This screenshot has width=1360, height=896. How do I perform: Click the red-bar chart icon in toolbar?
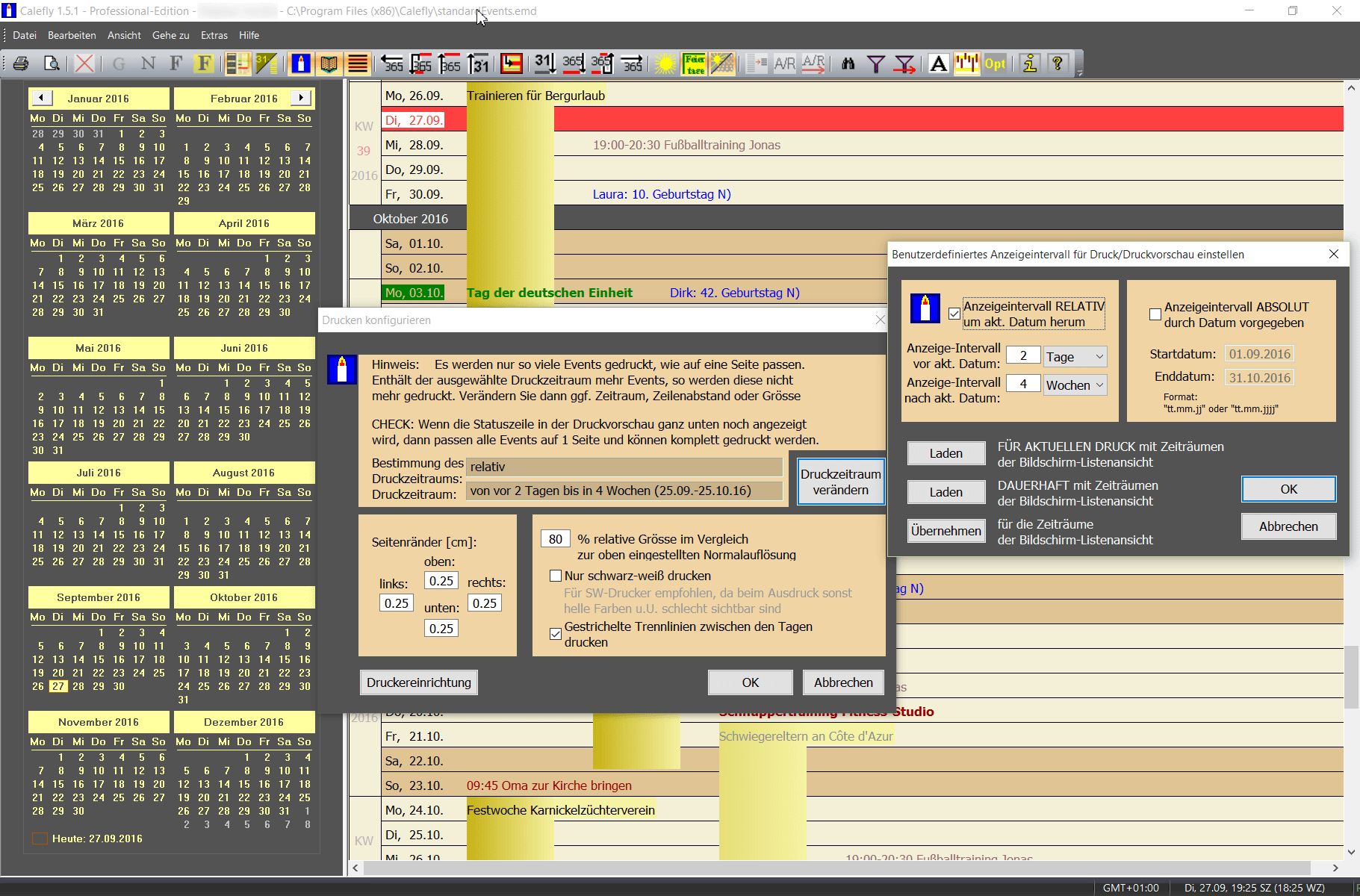pos(967,63)
